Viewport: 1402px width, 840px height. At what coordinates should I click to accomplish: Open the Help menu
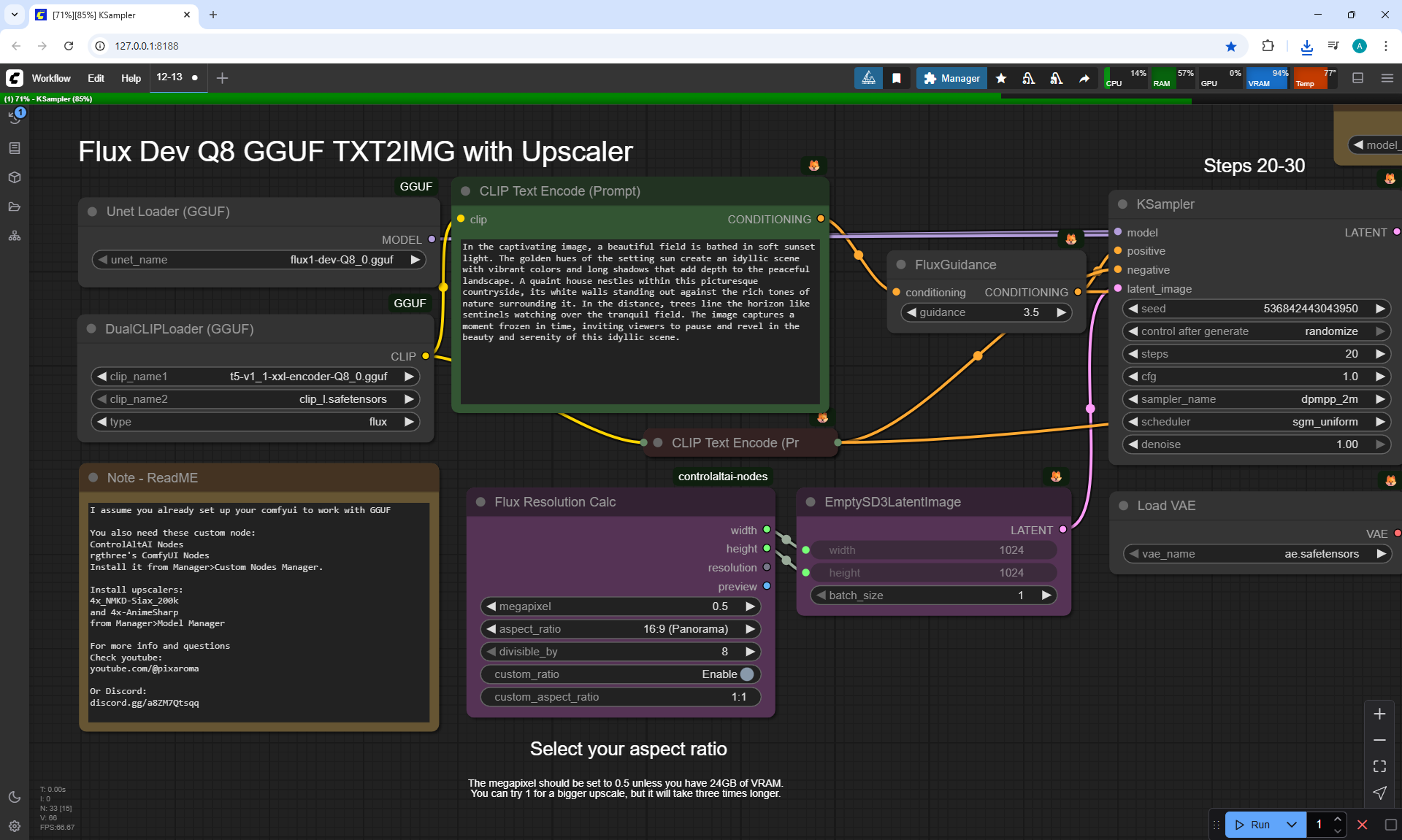(x=131, y=78)
